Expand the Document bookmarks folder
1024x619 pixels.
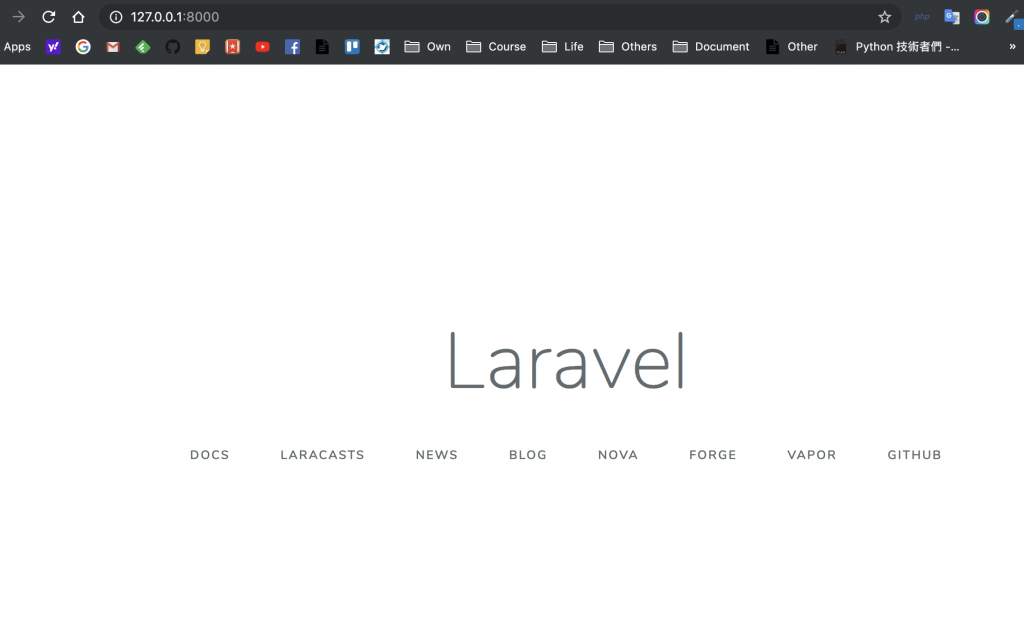click(711, 46)
